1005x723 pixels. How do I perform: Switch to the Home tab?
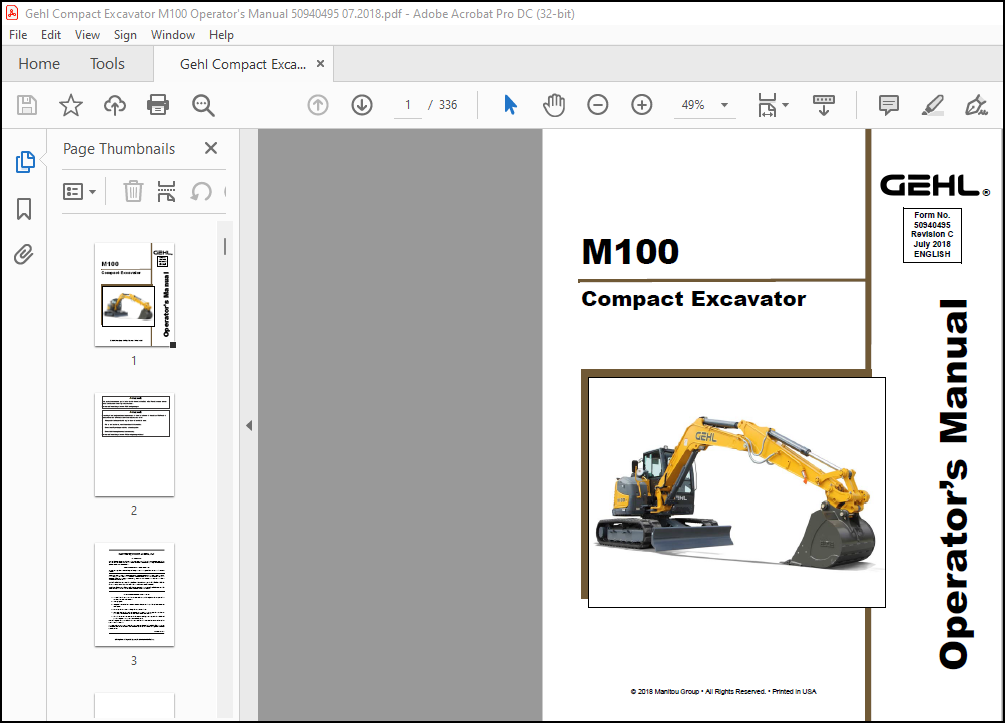click(x=39, y=63)
